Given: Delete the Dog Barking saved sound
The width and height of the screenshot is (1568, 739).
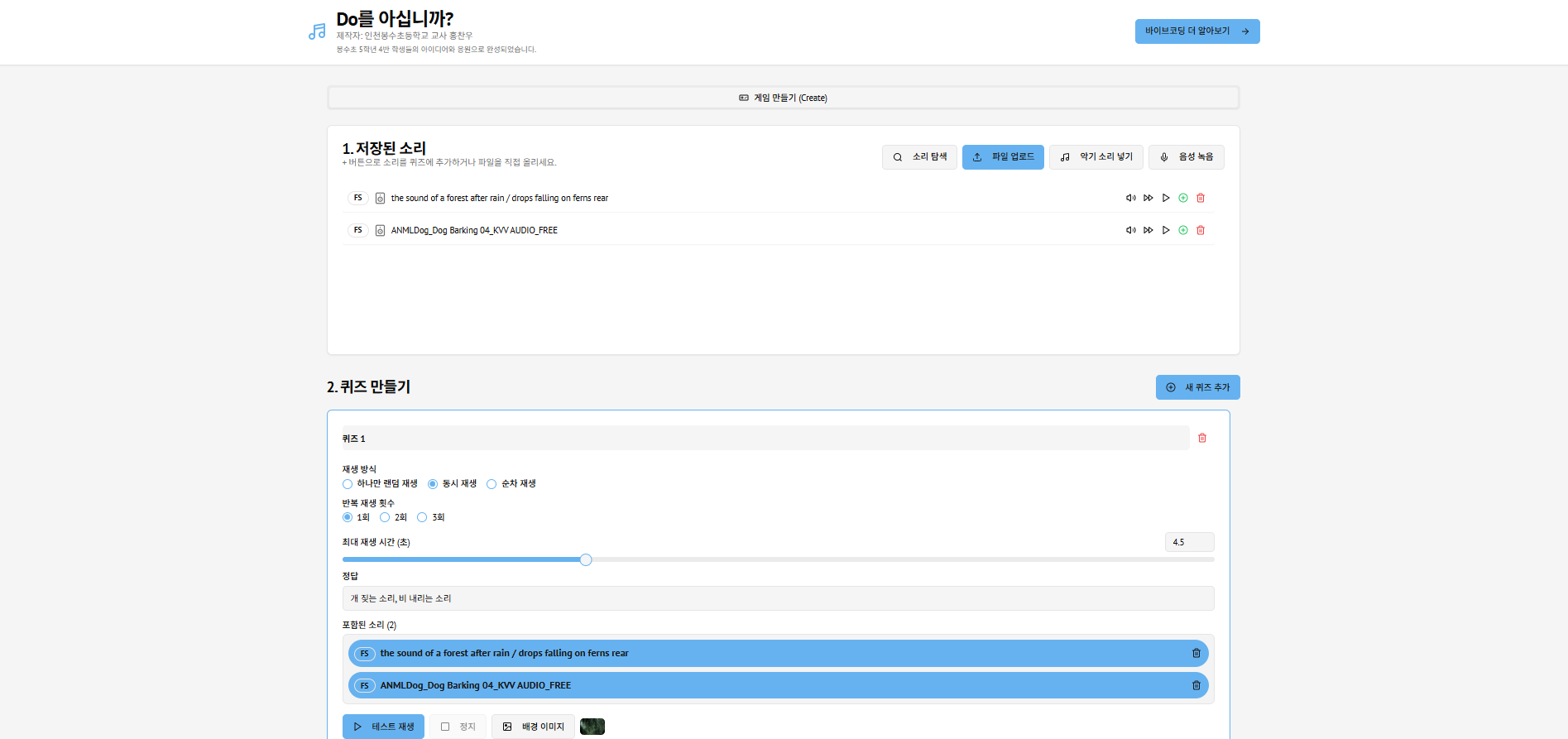Looking at the screenshot, I should pos(1201,230).
